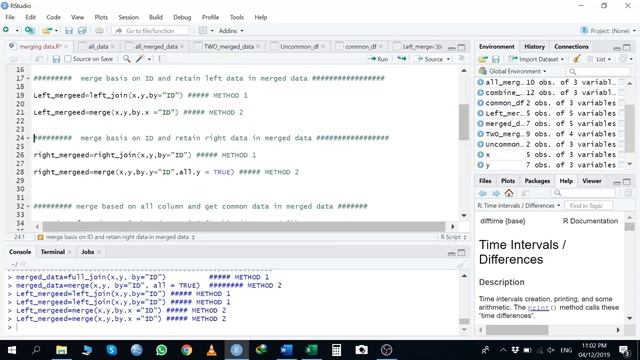Show more editor tabs chevron

coord(439,47)
